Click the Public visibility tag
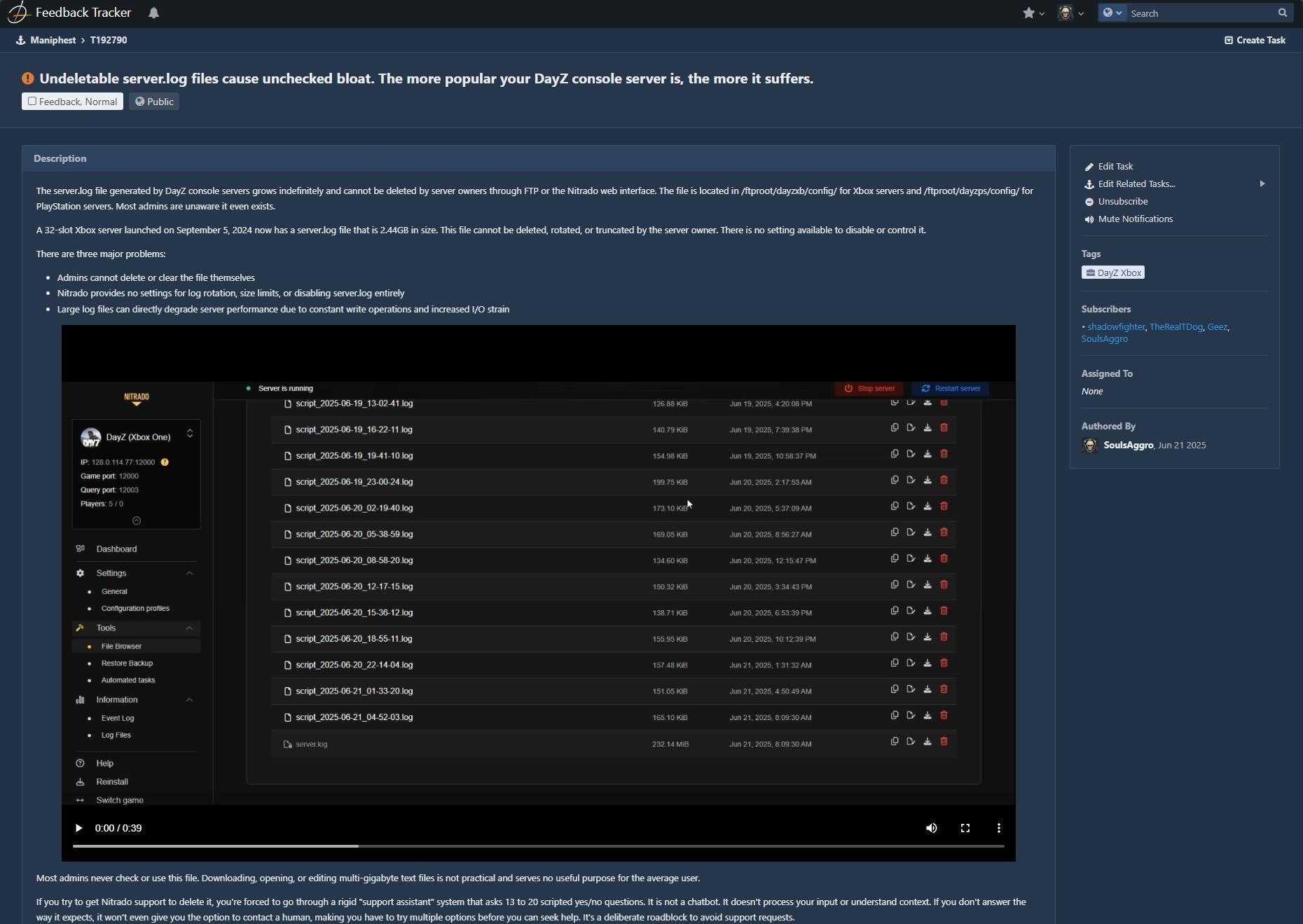The image size is (1303, 924). pos(154,102)
